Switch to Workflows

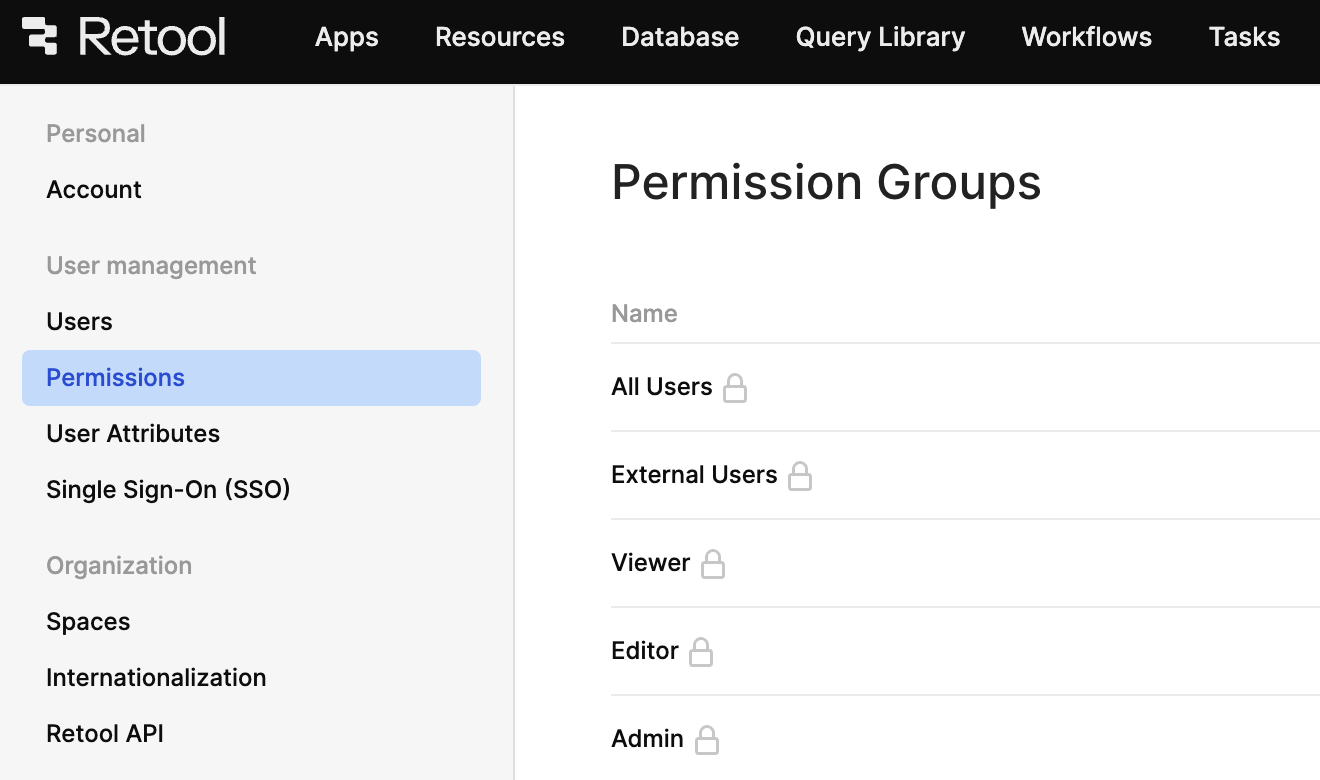(1087, 37)
